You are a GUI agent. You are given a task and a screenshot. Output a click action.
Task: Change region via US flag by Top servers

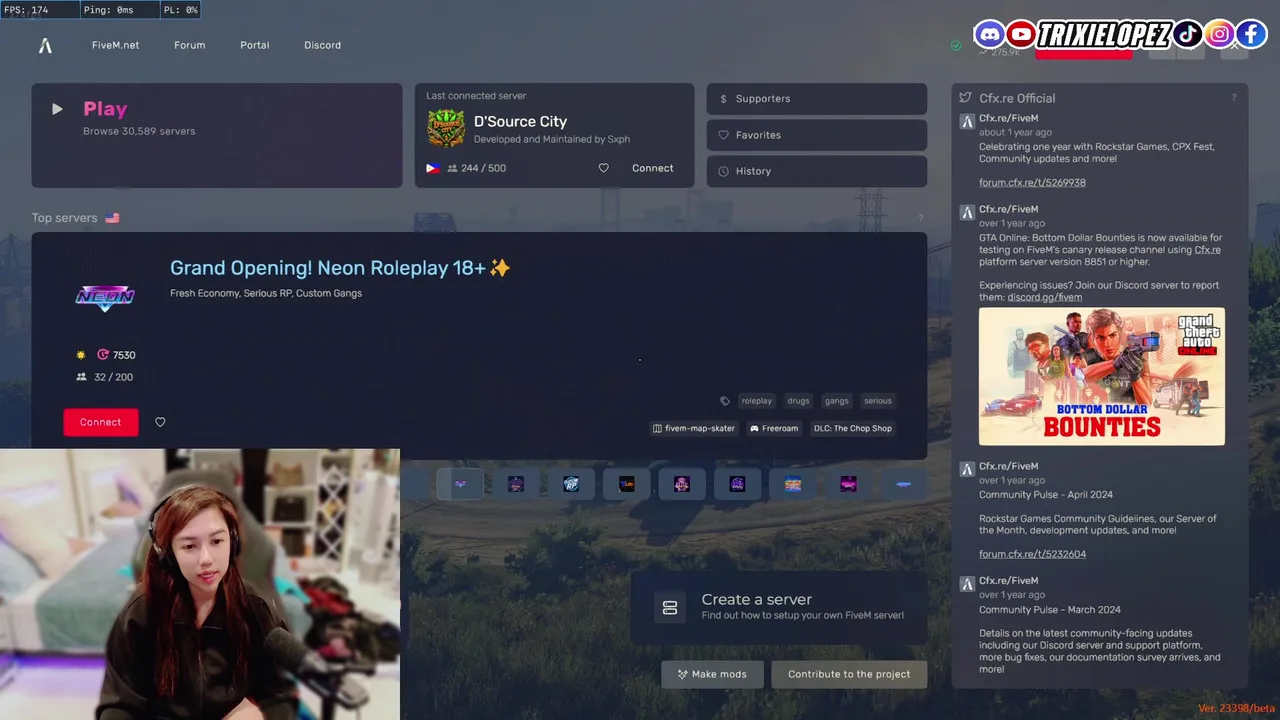click(x=112, y=218)
